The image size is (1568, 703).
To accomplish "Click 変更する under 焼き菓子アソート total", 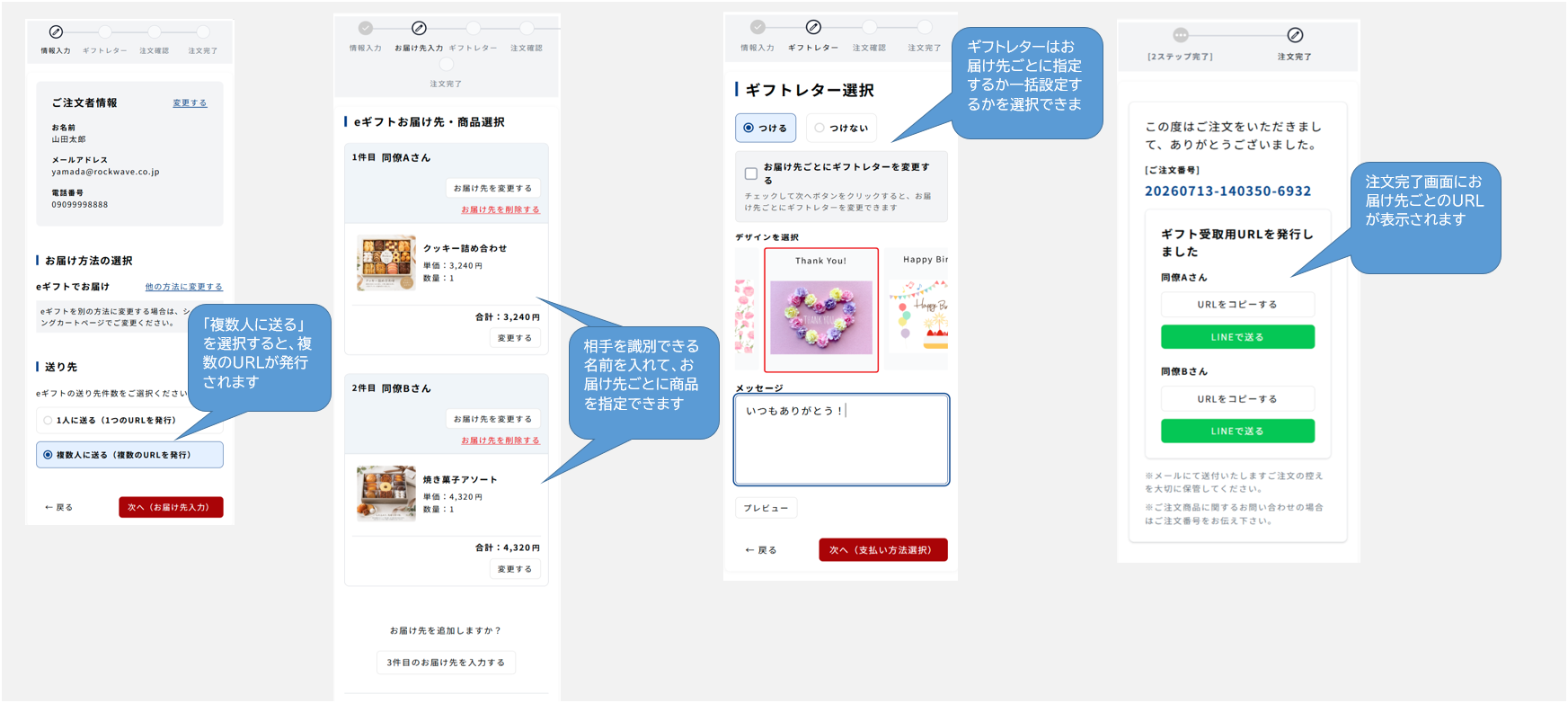I will 515,569.
